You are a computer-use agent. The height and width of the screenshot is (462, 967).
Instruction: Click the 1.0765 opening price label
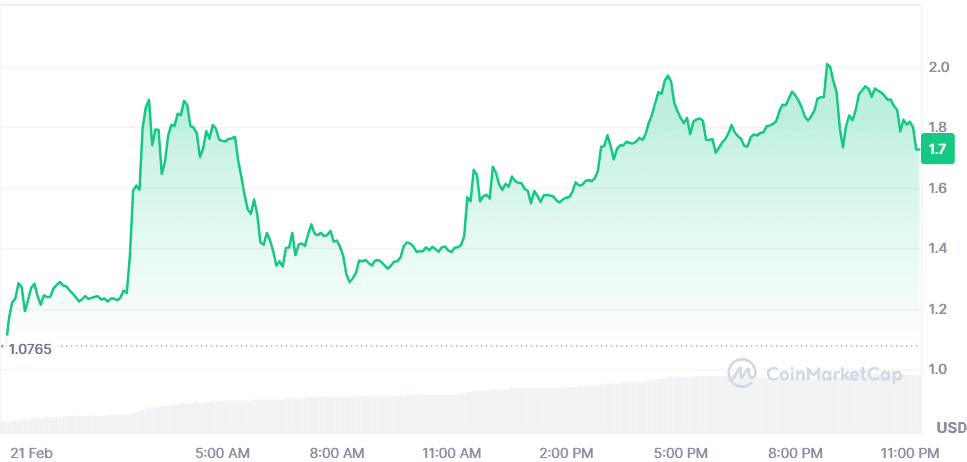coord(30,348)
